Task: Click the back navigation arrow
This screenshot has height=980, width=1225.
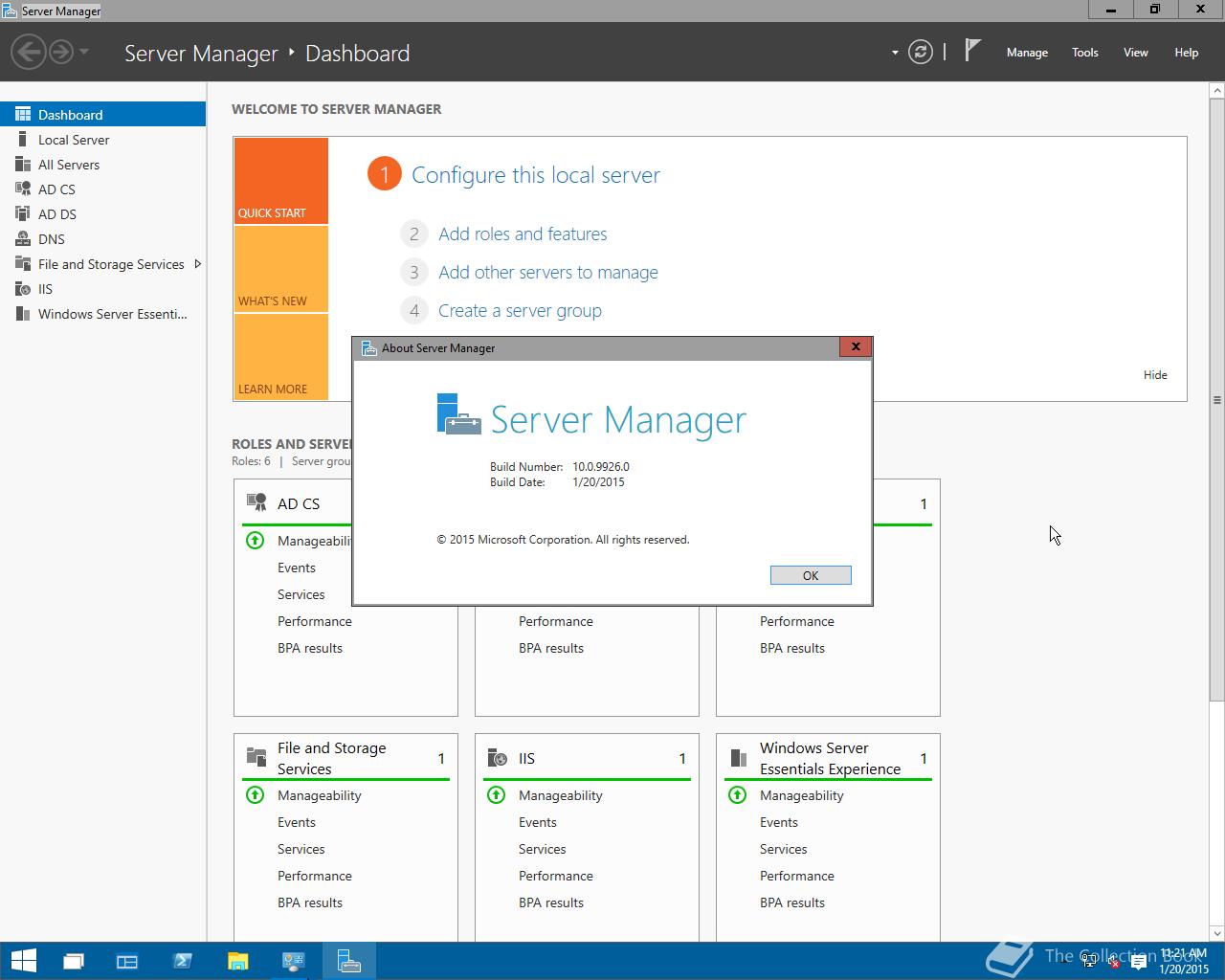Action: click(30, 52)
